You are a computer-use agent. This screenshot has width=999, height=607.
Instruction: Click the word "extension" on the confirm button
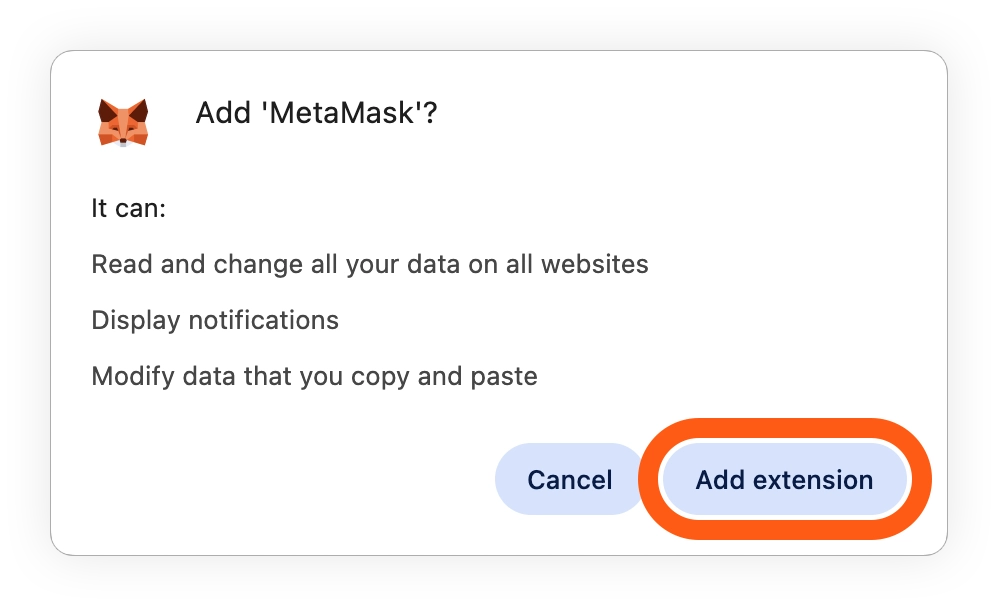point(813,480)
